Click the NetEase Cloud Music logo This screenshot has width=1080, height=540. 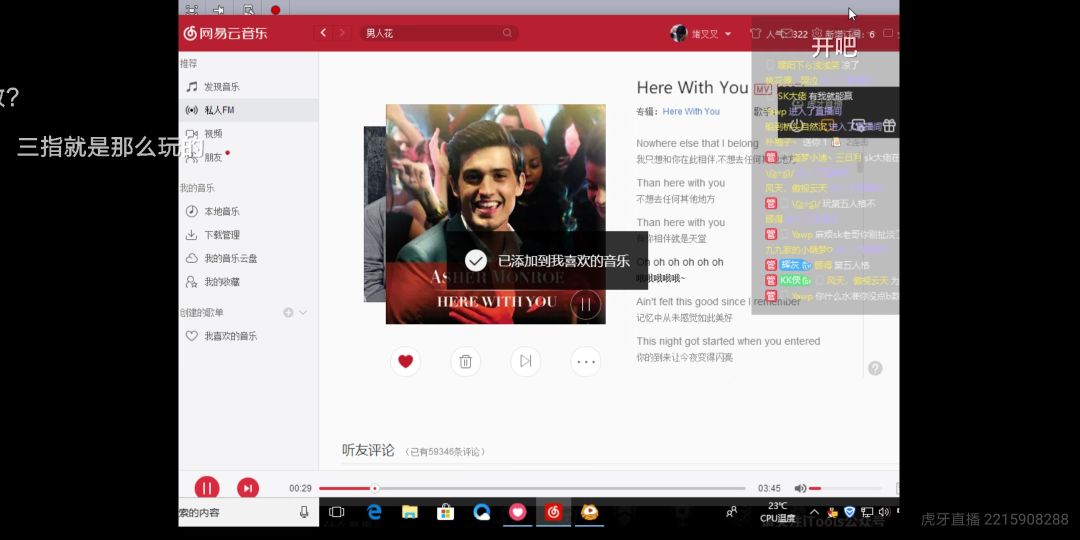coord(225,33)
